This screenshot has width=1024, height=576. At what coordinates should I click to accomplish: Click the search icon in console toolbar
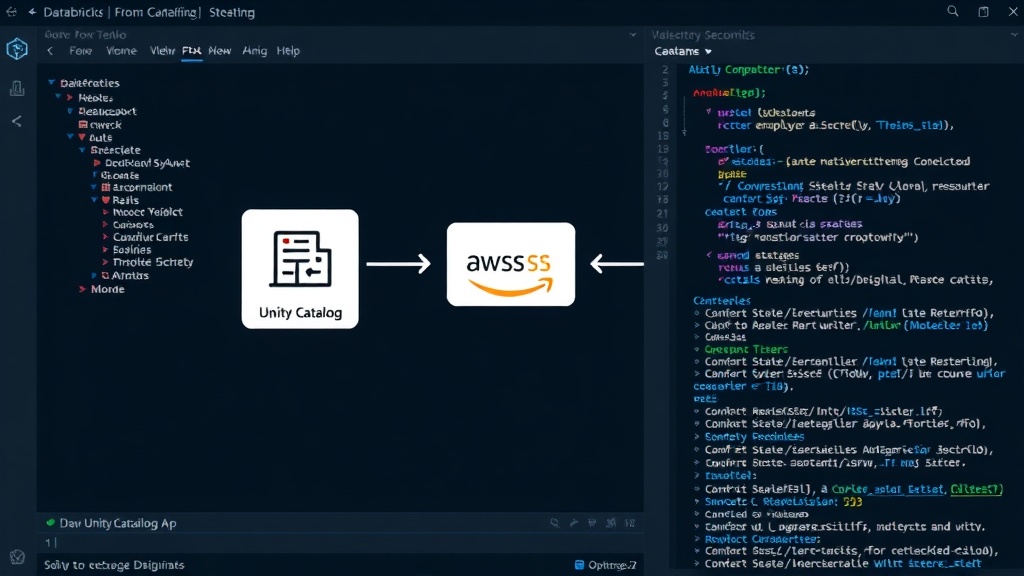point(554,522)
